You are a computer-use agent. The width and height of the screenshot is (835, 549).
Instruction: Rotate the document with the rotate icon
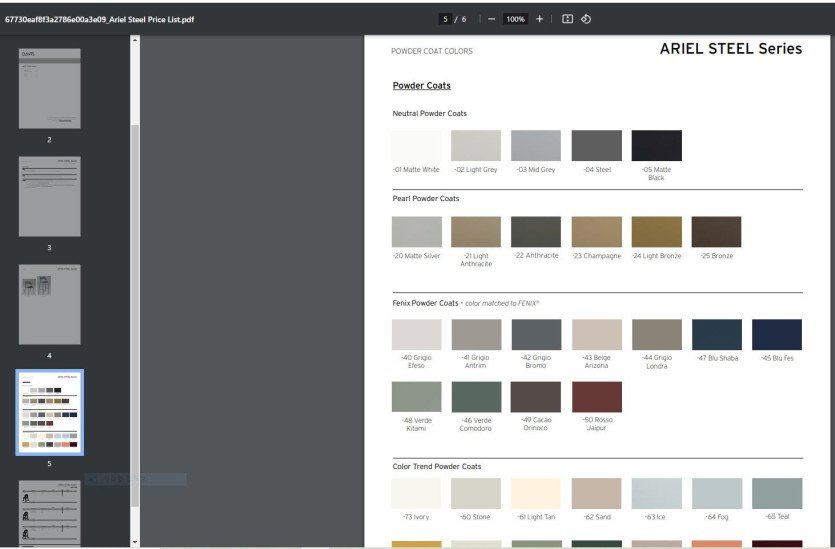(x=586, y=19)
